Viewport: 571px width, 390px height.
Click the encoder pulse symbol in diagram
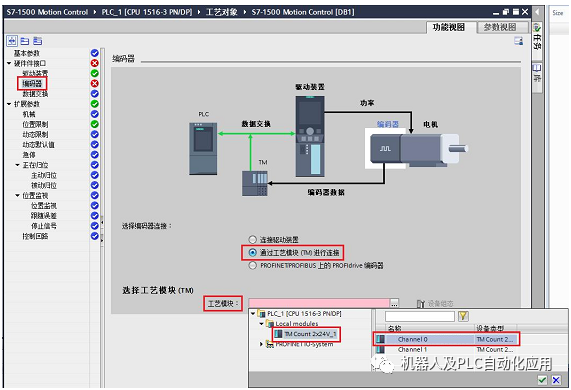click(385, 148)
